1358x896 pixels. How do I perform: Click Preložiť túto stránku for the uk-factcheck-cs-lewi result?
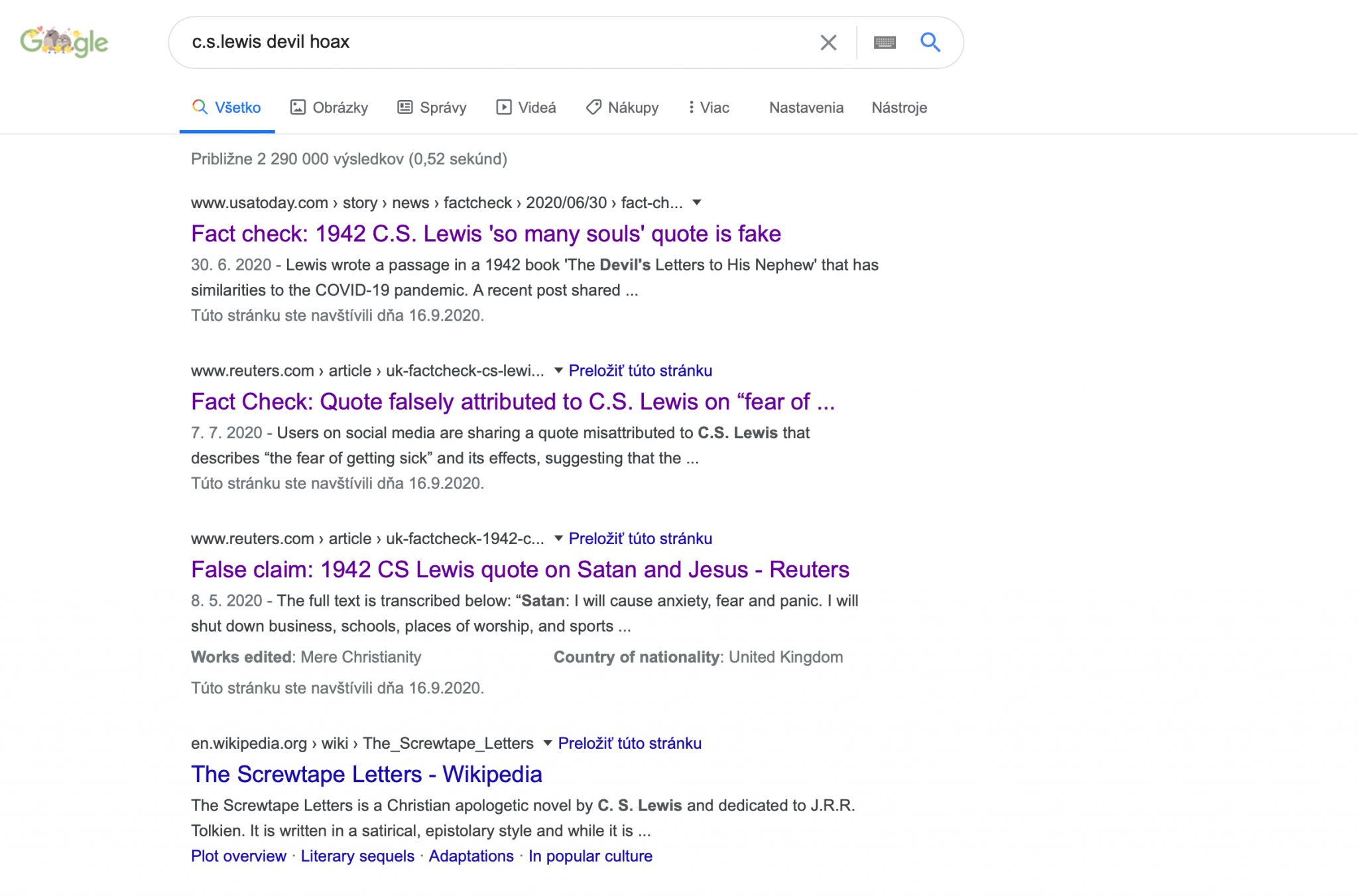tap(641, 370)
